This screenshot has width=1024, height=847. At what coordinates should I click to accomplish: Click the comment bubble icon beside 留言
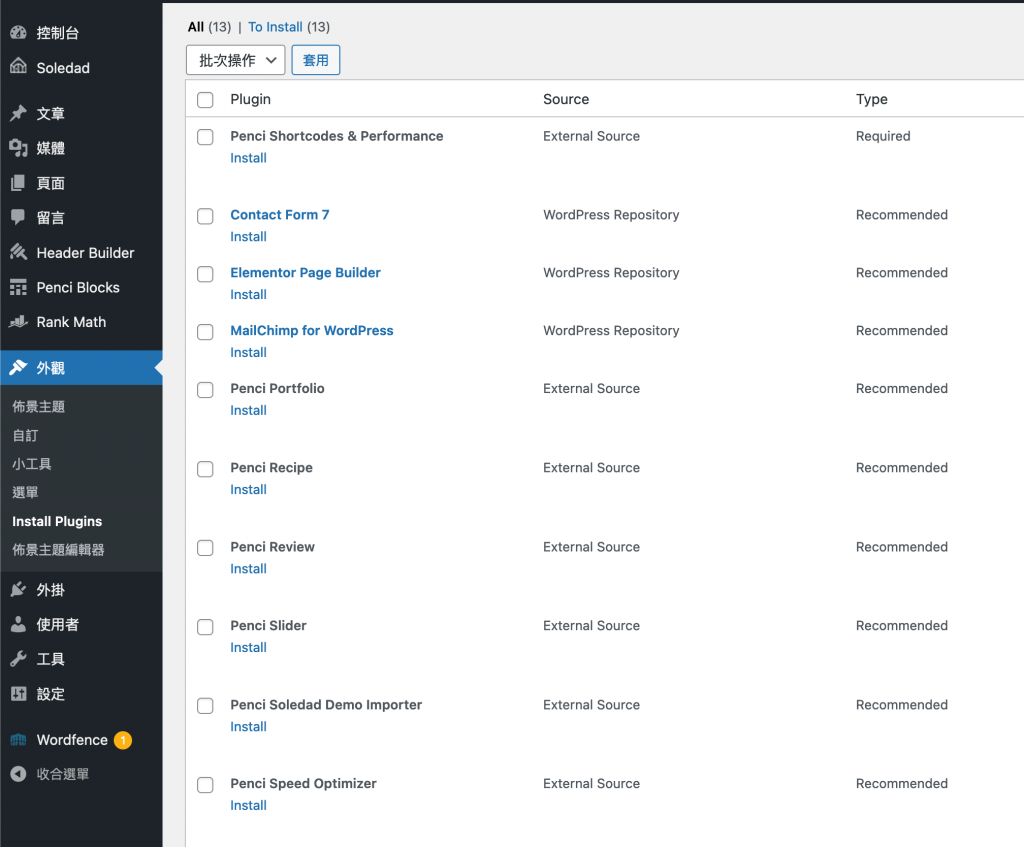pos(18,217)
